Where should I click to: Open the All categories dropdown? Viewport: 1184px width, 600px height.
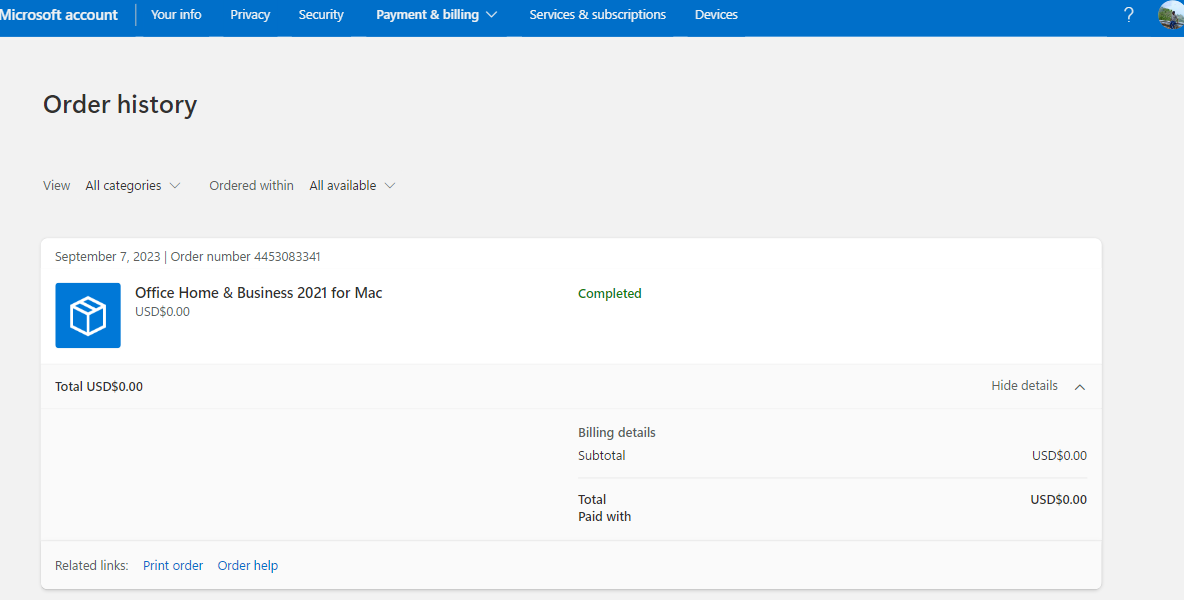click(133, 186)
